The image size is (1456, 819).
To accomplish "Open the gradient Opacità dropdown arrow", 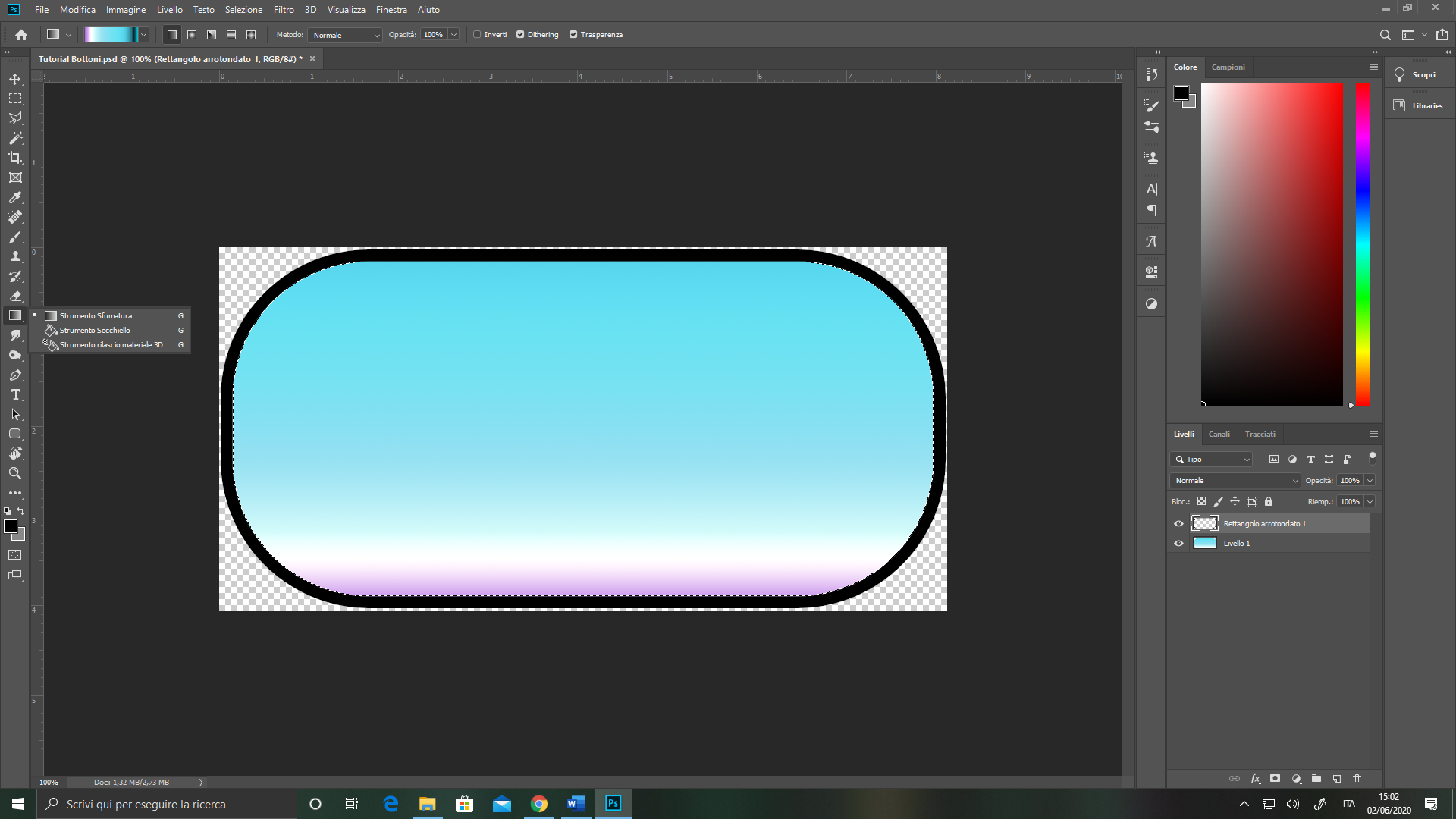I will click(453, 35).
